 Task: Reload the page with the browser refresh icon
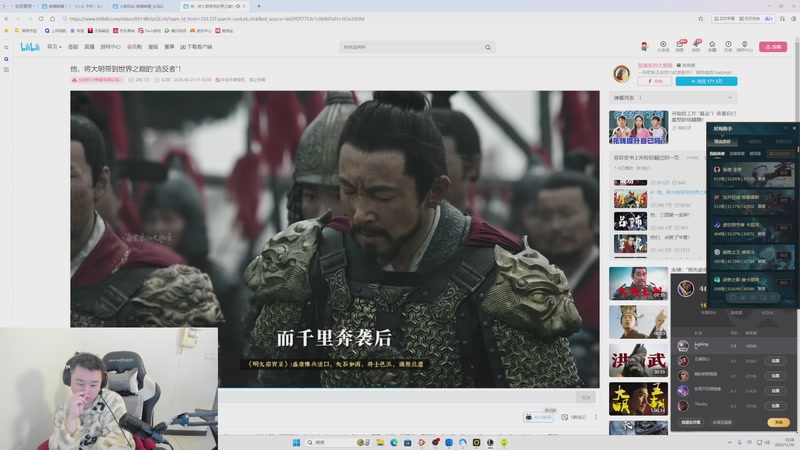tap(41, 19)
